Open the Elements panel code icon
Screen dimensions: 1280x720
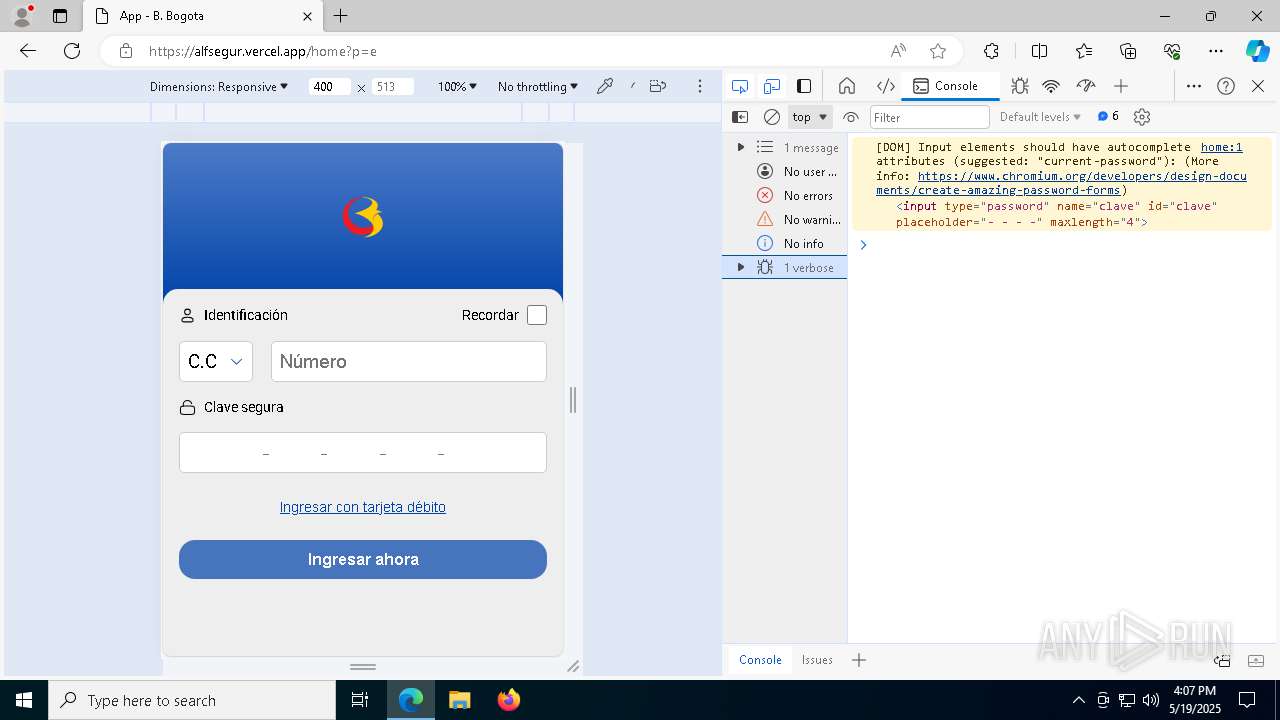point(885,86)
